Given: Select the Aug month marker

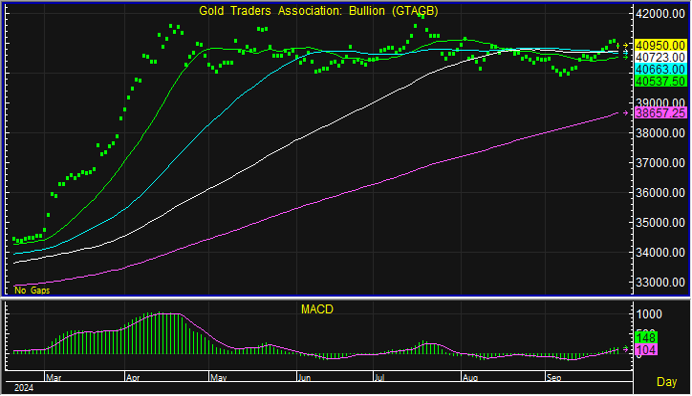Looking at the screenshot, I should (470, 378).
